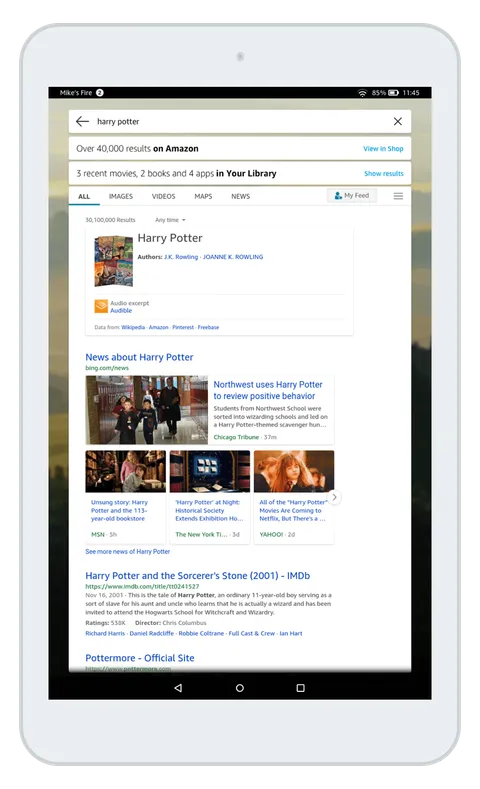Viewport: 480px width, 789px height.
Task: Tap the Harry Potter book covers thumbnail
Action: [114, 261]
